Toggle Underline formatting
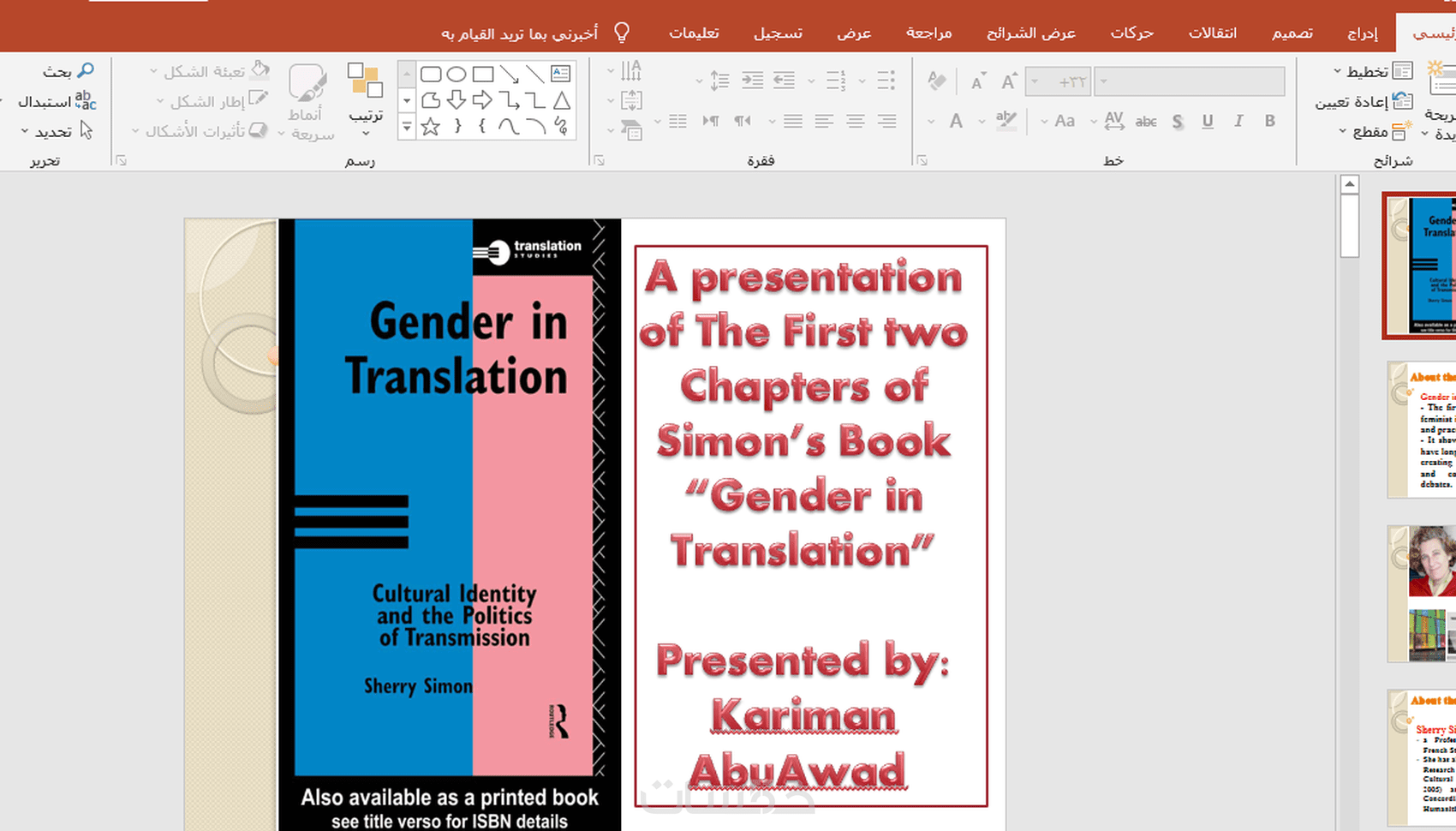 click(x=1208, y=121)
